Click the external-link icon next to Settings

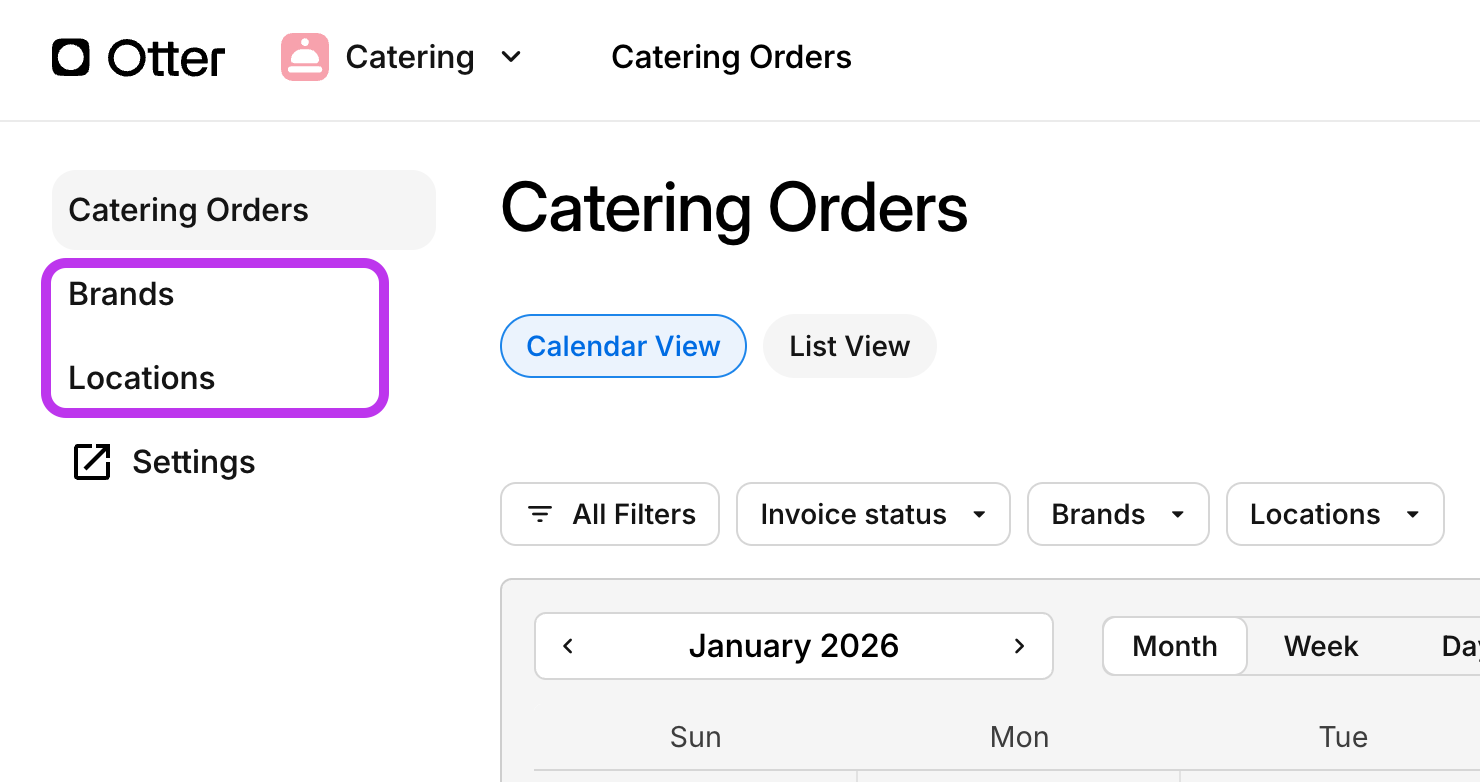point(92,461)
